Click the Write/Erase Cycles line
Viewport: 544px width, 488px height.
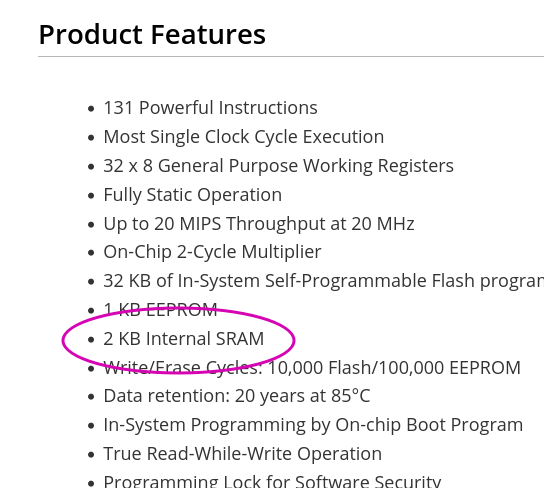[312, 368]
